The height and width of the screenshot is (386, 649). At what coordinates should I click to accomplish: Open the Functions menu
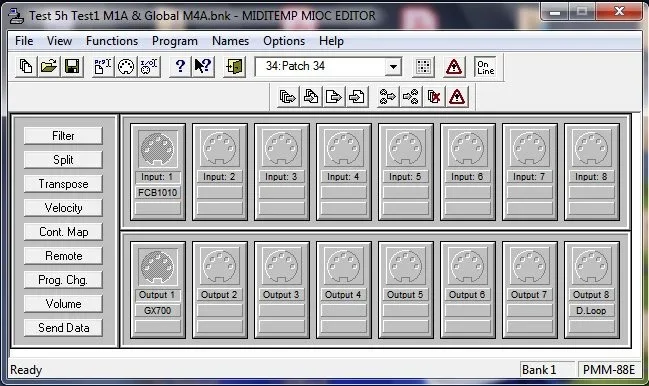(x=112, y=41)
